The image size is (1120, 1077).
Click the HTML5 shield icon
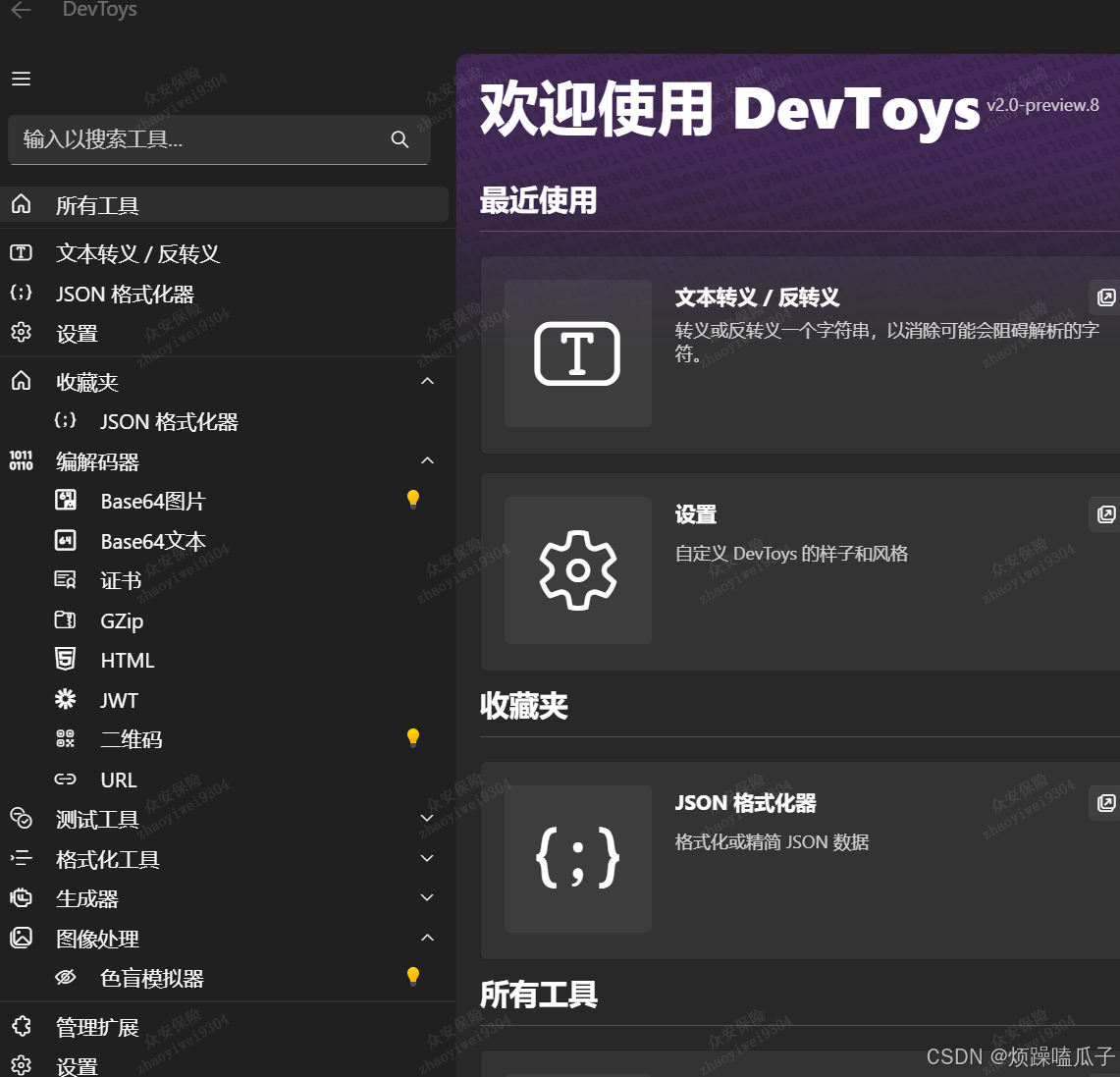click(x=65, y=659)
